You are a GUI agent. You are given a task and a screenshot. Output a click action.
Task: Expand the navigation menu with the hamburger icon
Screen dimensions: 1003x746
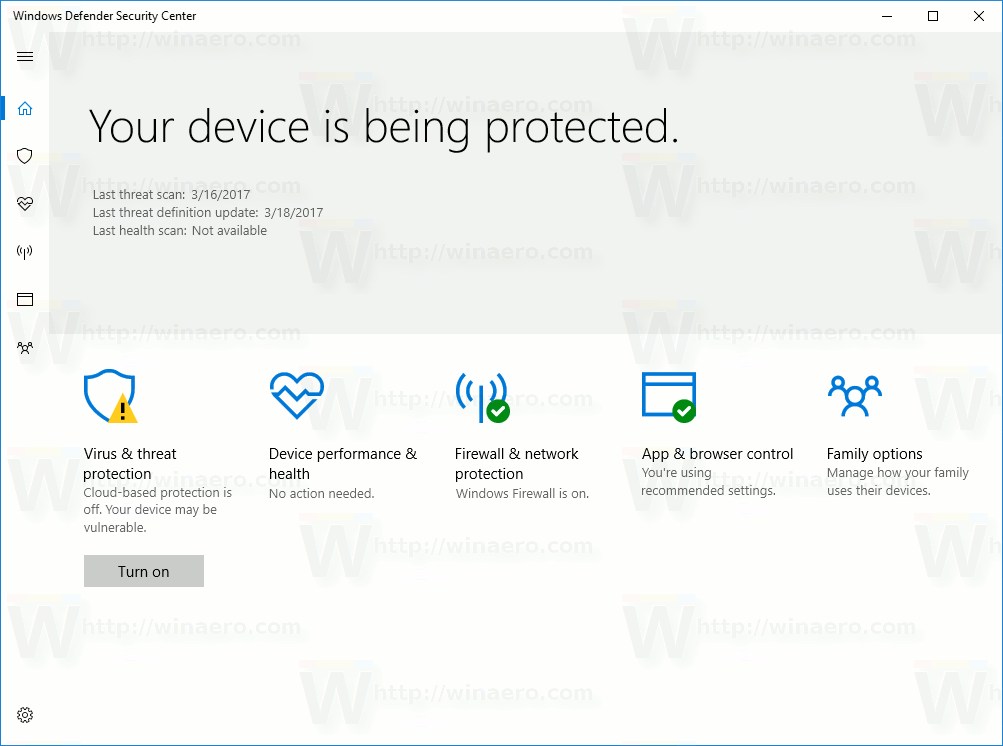pos(25,56)
